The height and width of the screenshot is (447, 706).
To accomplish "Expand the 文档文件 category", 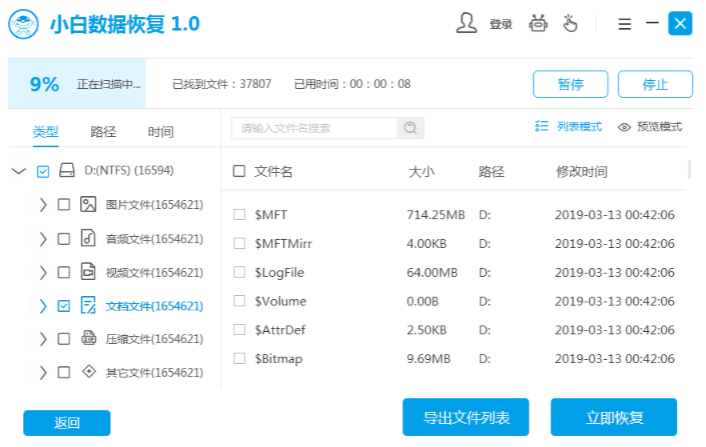I will (43, 306).
